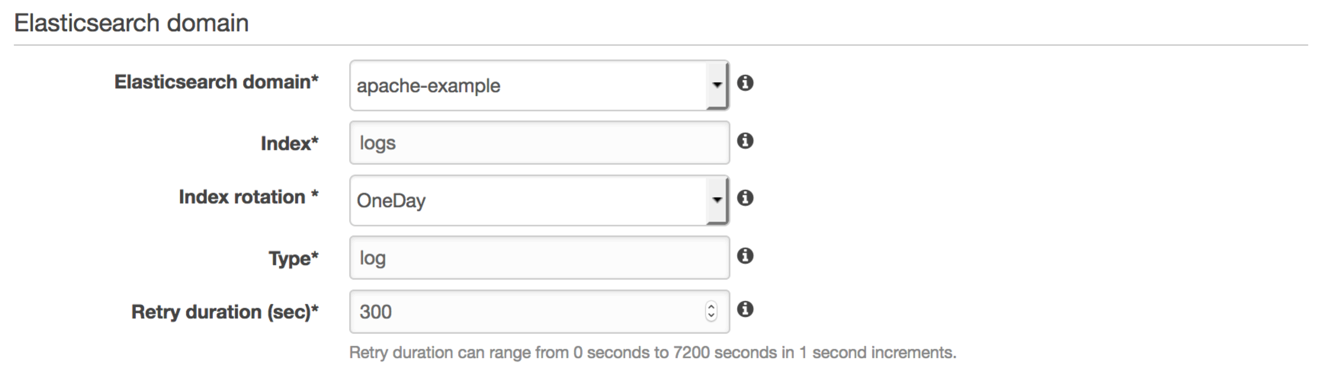Click into the Index field containing logs
1319x375 pixels.
540,142
